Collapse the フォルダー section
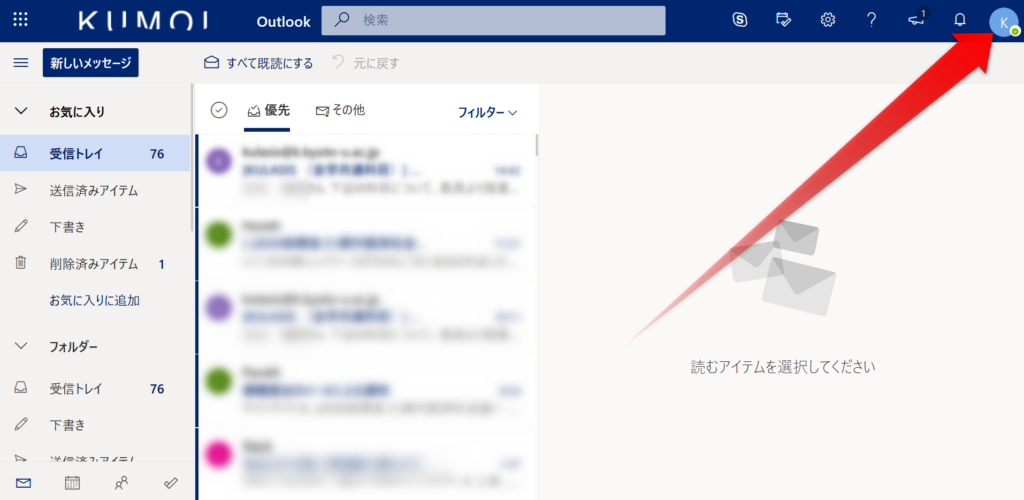 tap(22, 345)
